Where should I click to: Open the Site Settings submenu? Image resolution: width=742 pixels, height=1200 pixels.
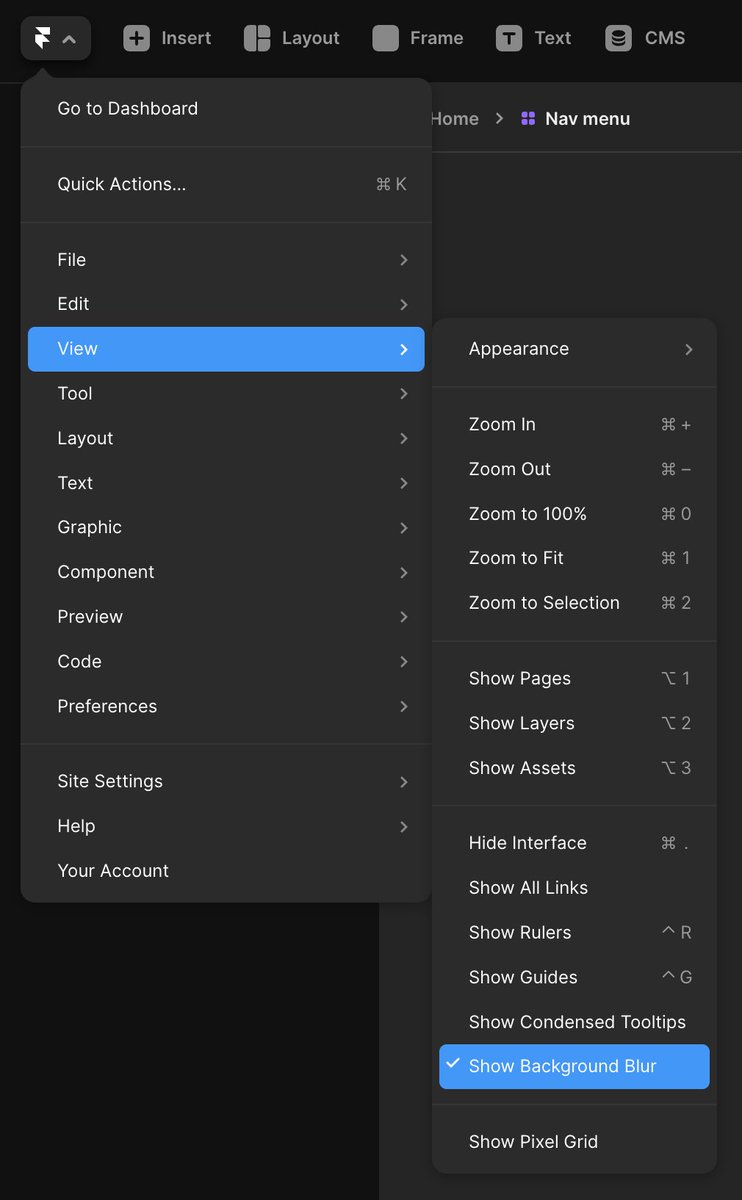tap(226, 781)
